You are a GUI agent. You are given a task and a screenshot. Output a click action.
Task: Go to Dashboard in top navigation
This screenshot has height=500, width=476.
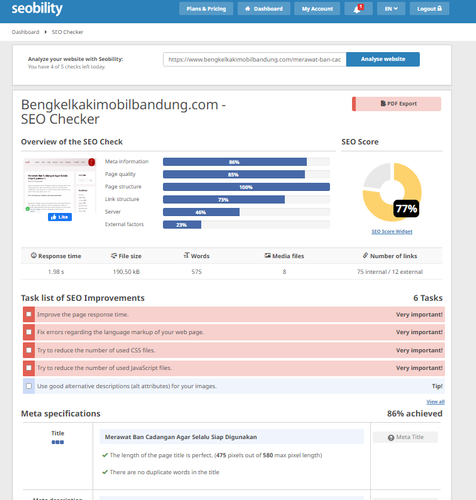click(264, 9)
